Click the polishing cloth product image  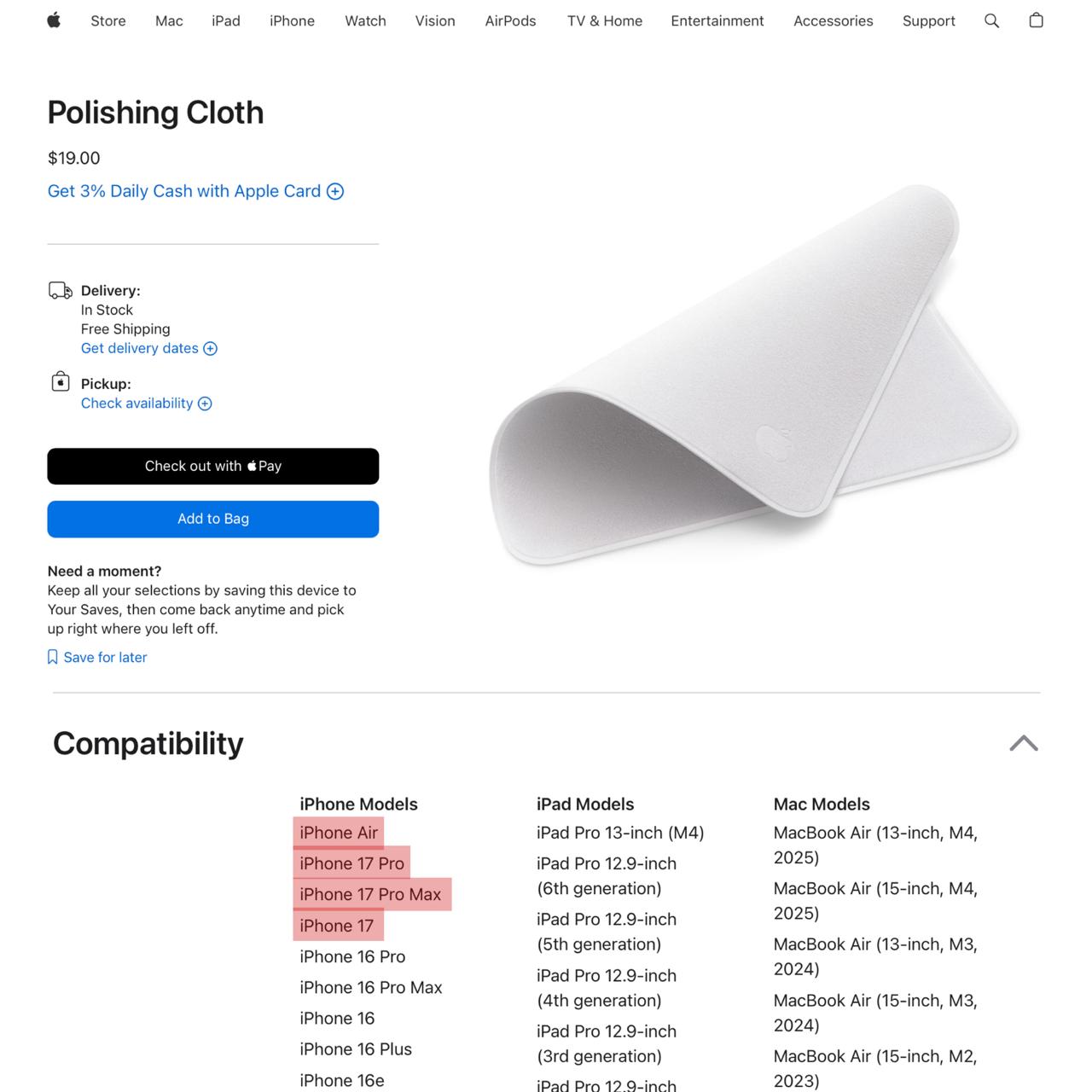pos(753,375)
